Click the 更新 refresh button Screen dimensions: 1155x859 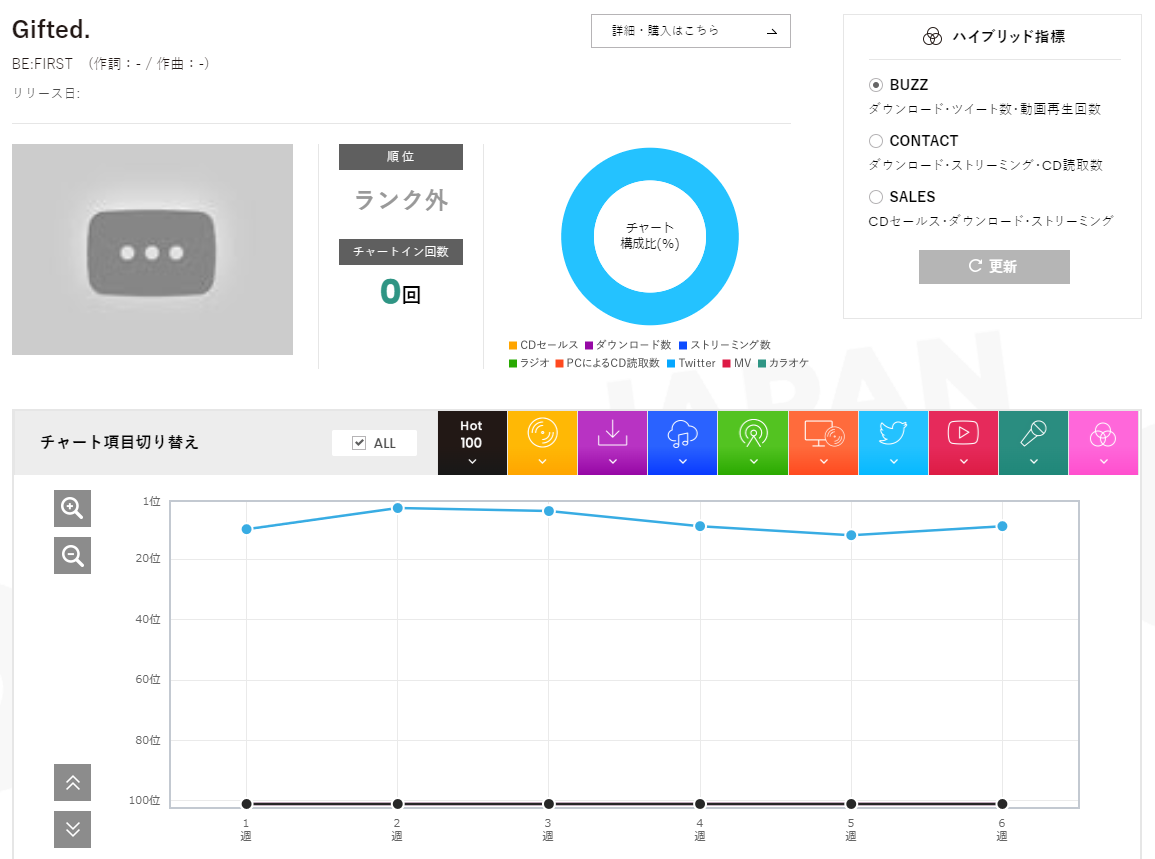coord(994,267)
